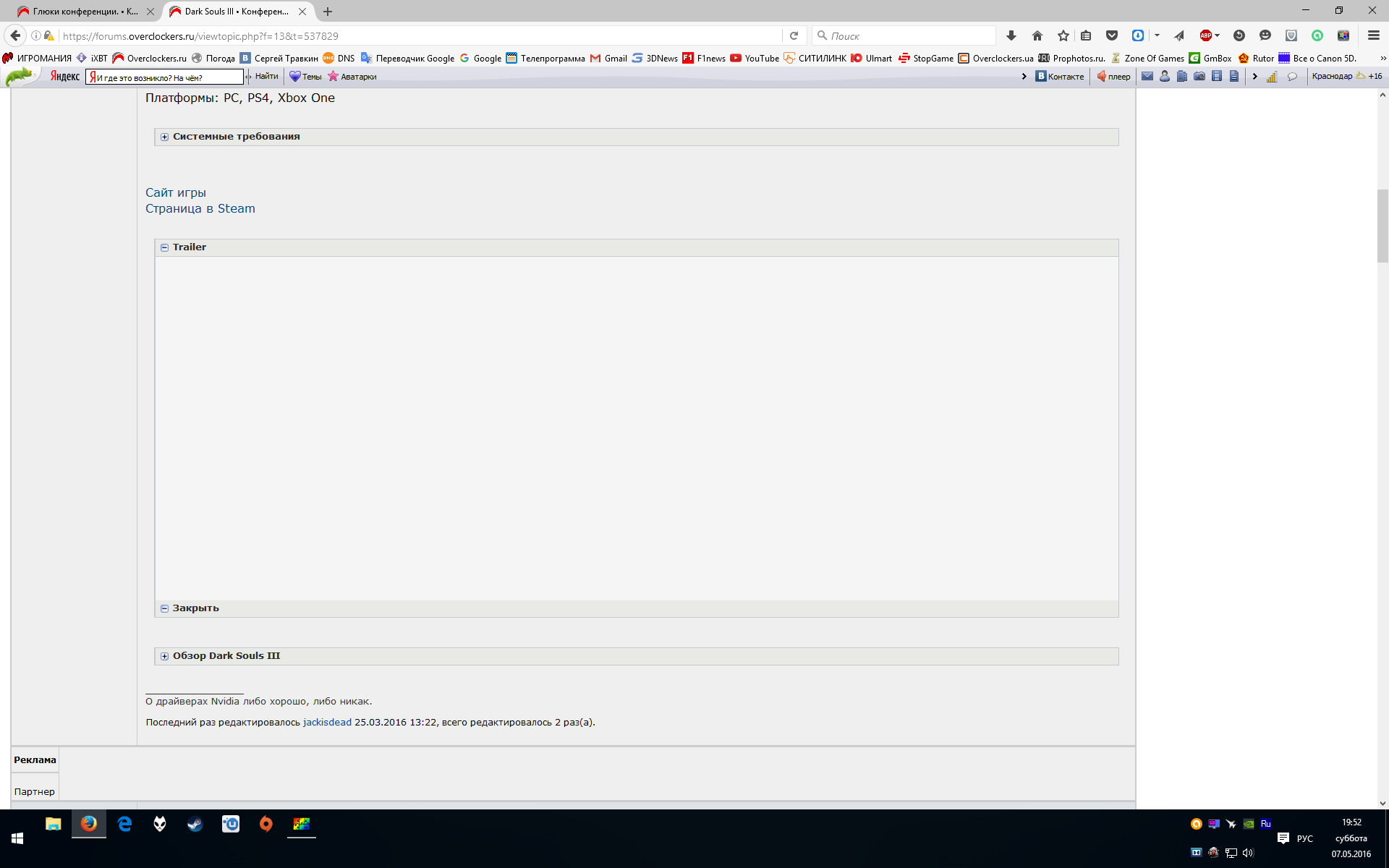Click Закрыть to close the trailer block
The image size is (1389, 868).
point(195,608)
